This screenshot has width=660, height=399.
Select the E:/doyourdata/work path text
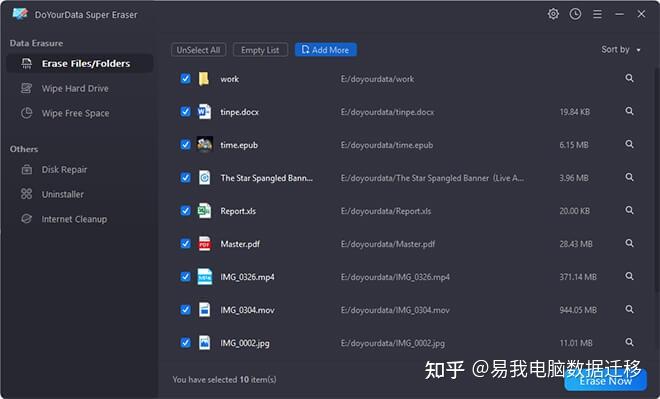(377, 79)
